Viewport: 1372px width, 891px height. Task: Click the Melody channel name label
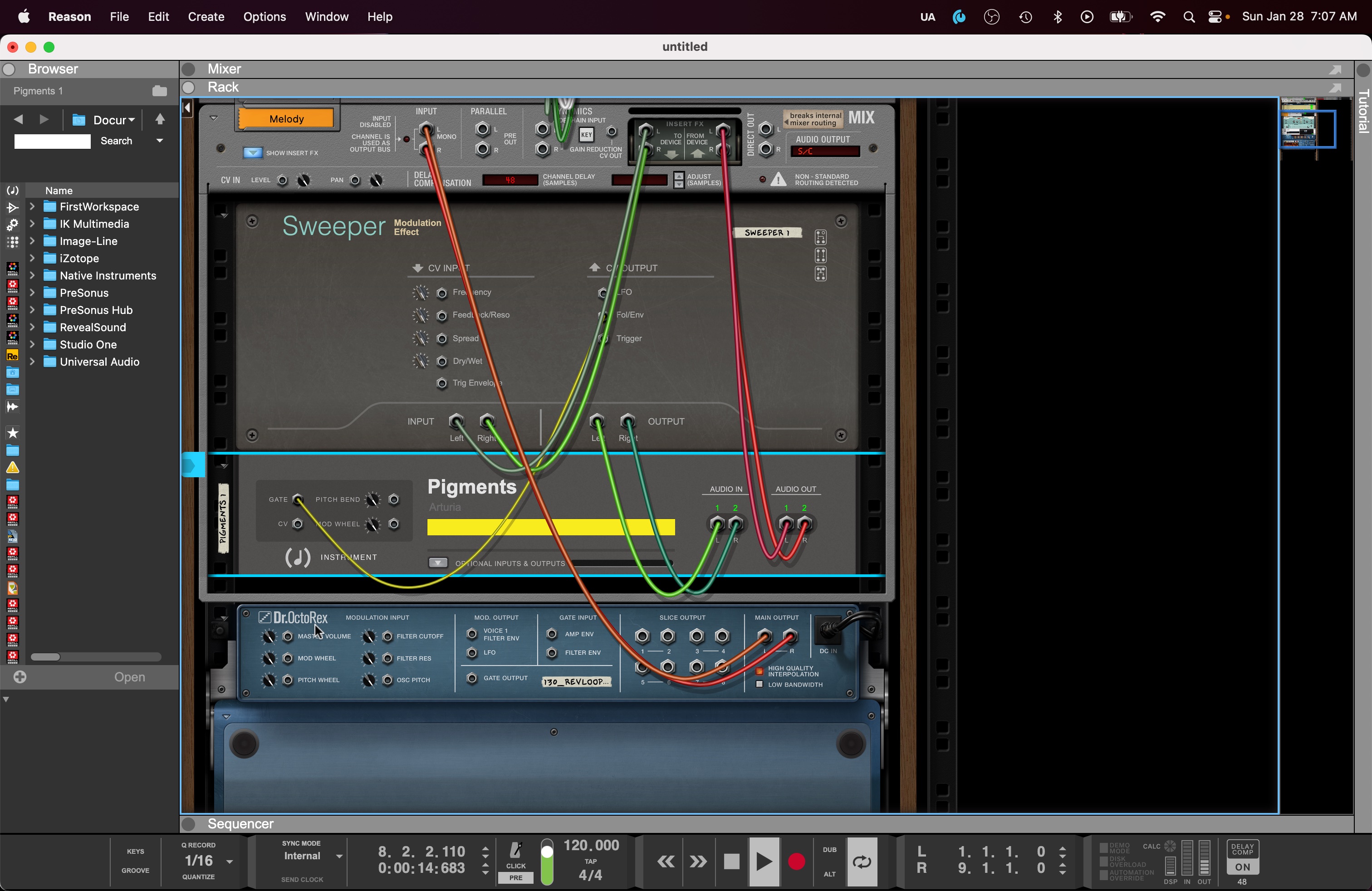286,119
